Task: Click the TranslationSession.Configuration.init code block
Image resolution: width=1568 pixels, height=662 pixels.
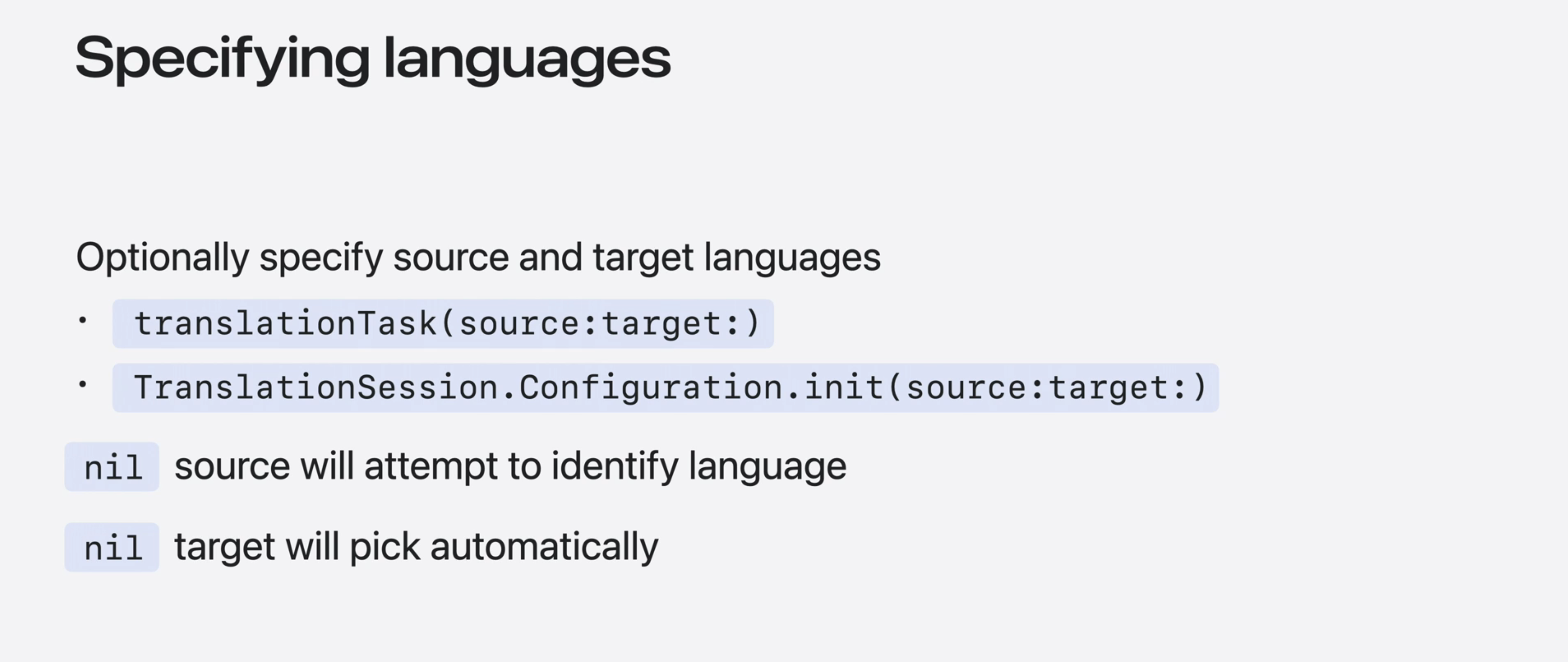Action: [x=665, y=388]
